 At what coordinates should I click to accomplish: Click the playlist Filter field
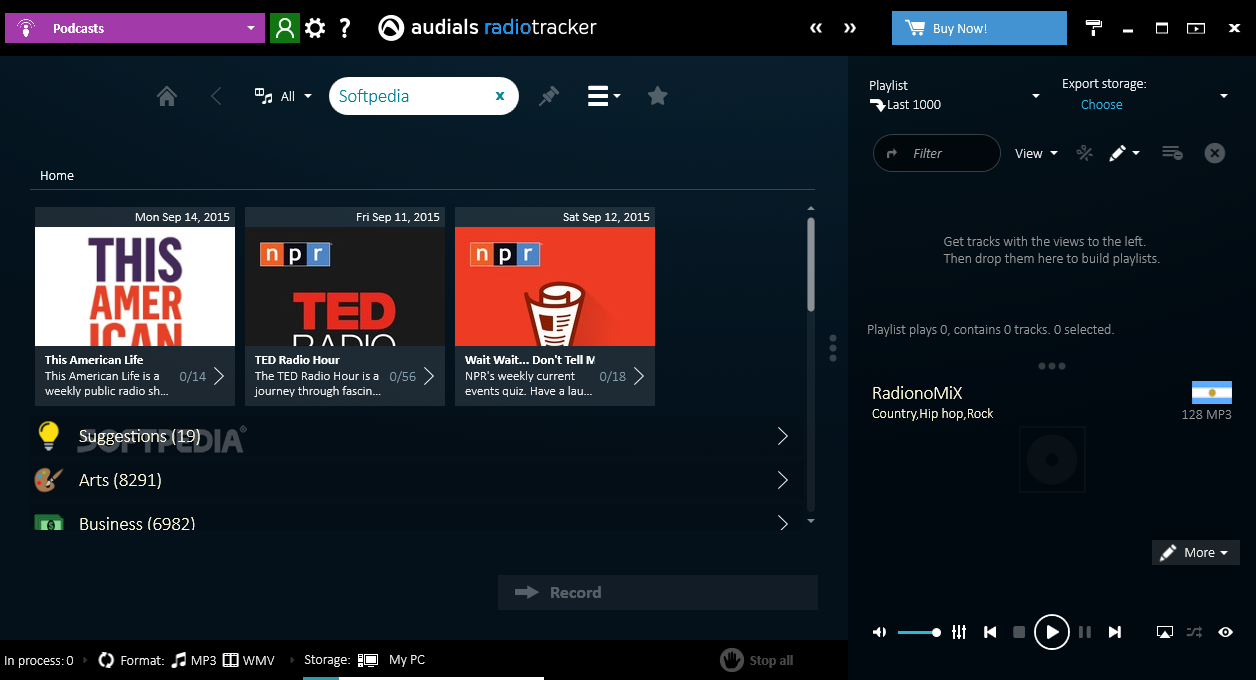937,153
